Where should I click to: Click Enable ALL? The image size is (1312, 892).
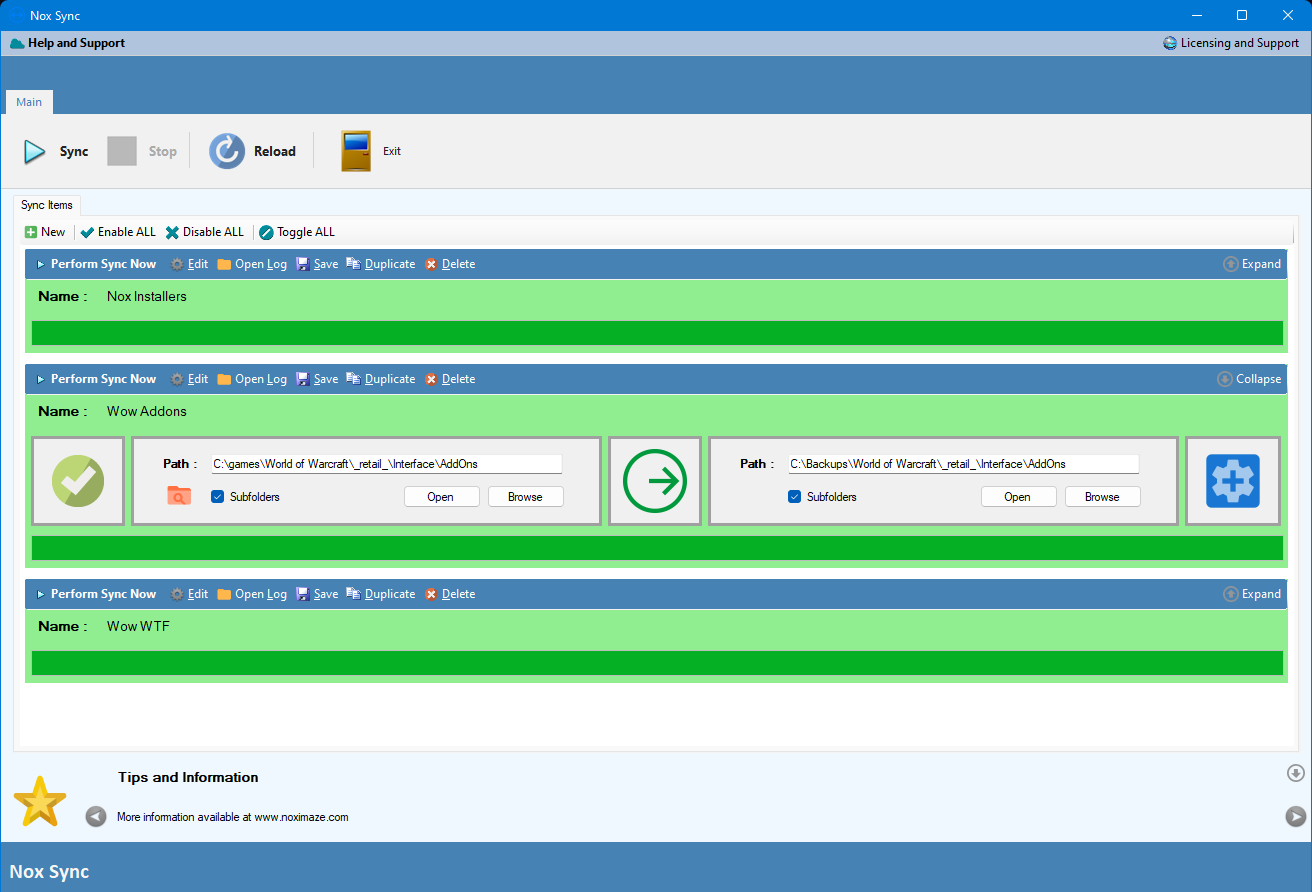click(118, 232)
